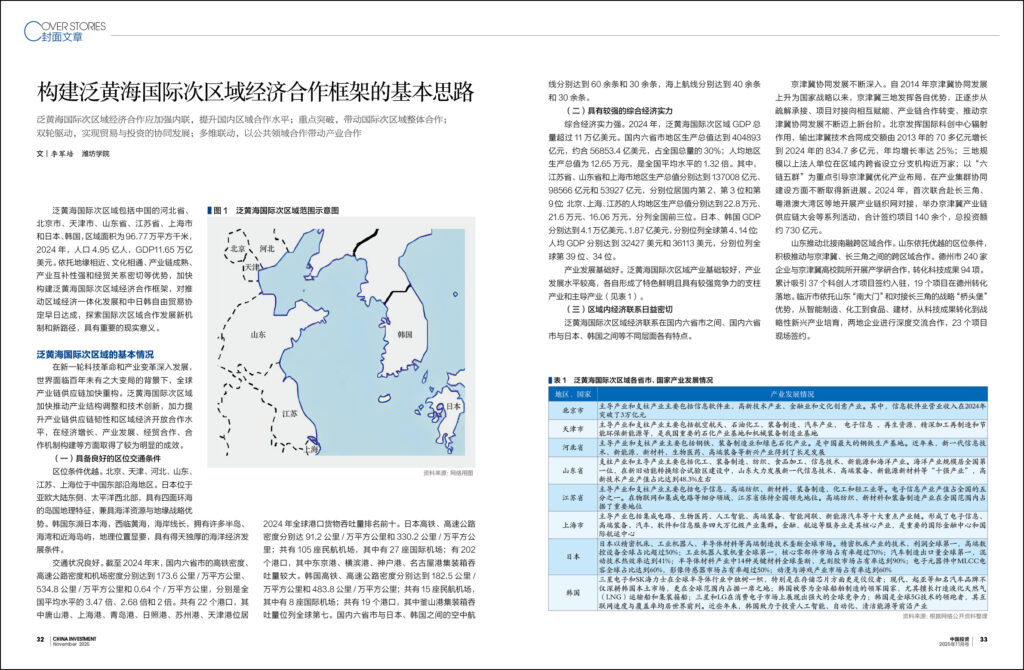This screenshot has height=670, width=1024.
Task: Click the 日本 label on the map
Action: click(452, 406)
